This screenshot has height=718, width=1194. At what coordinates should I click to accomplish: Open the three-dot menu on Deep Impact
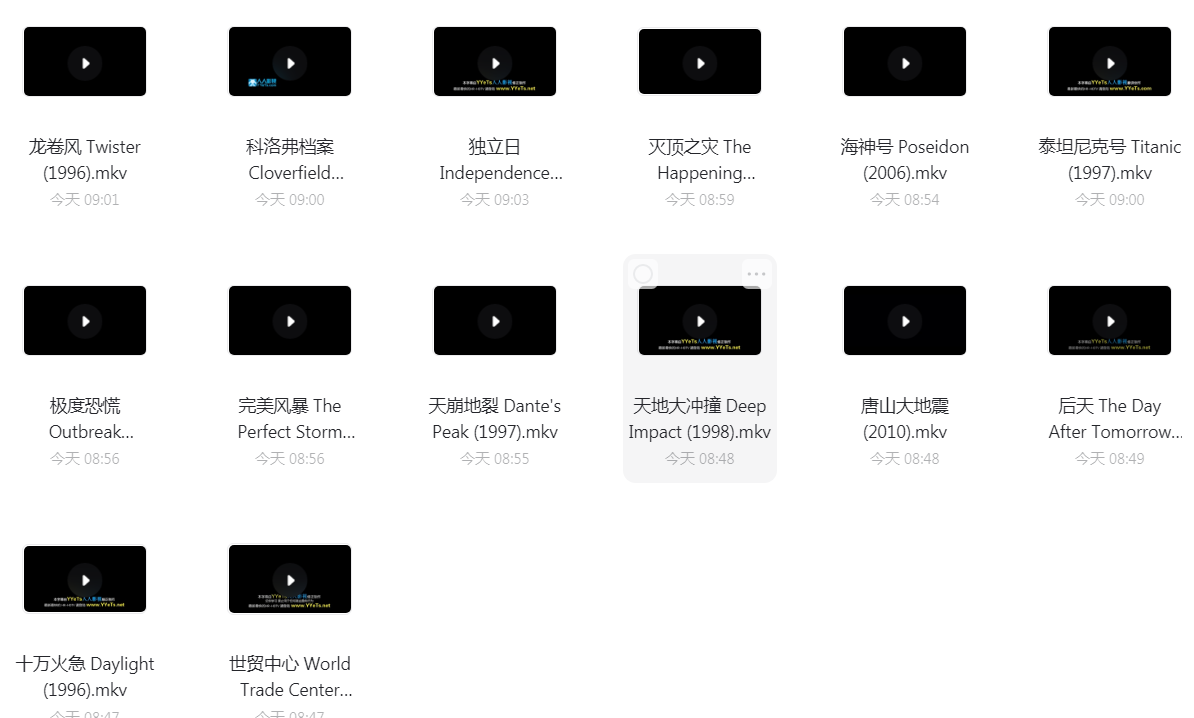(x=756, y=274)
